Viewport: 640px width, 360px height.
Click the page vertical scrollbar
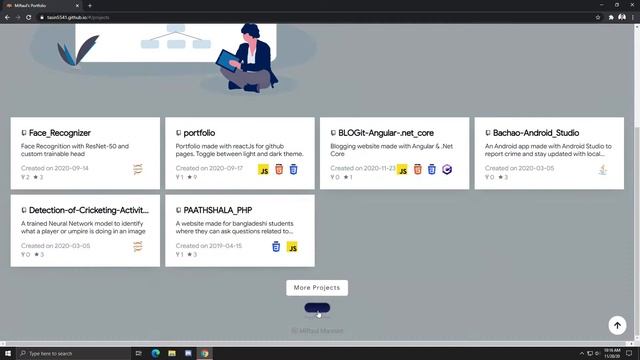[x=637, y=182]
